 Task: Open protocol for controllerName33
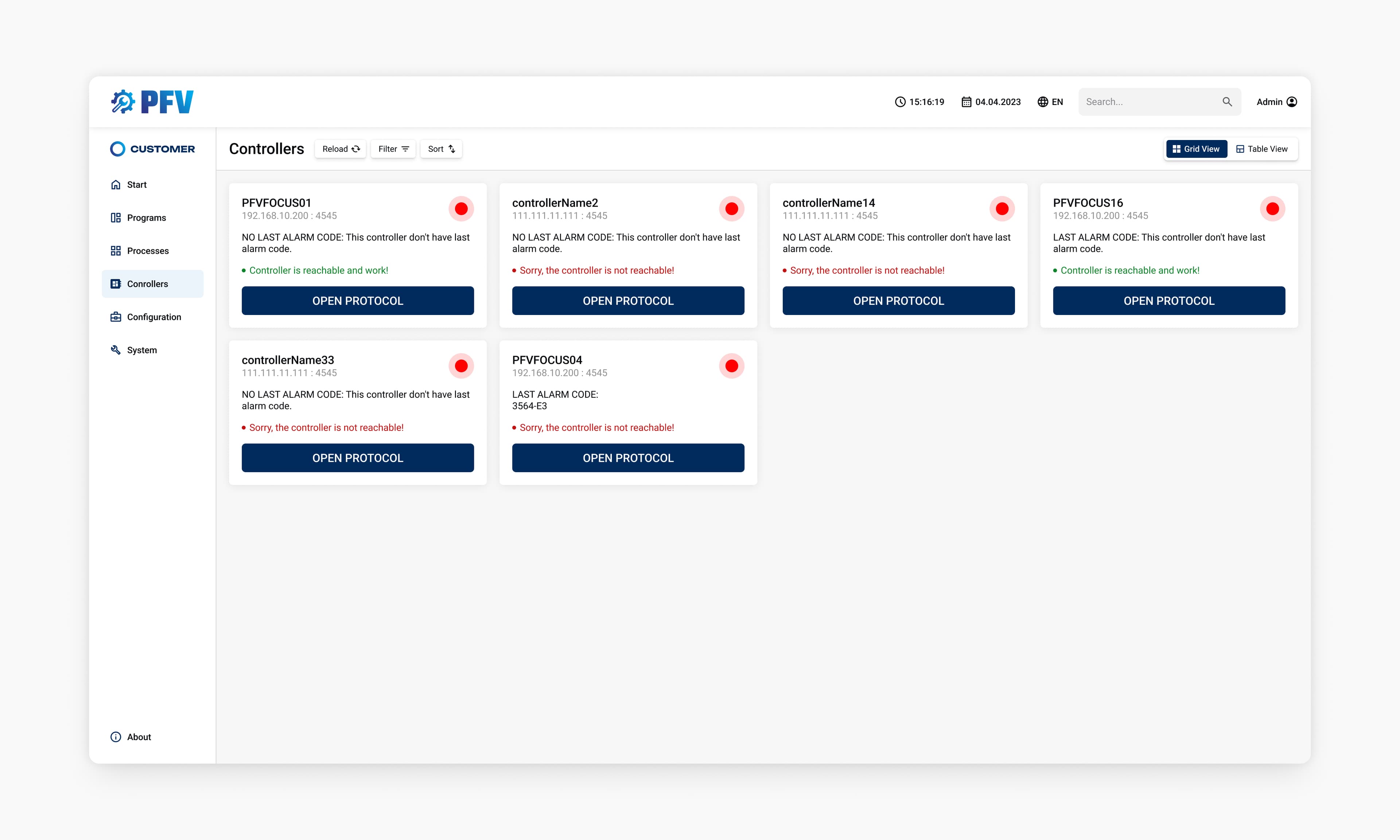point(358,458)
